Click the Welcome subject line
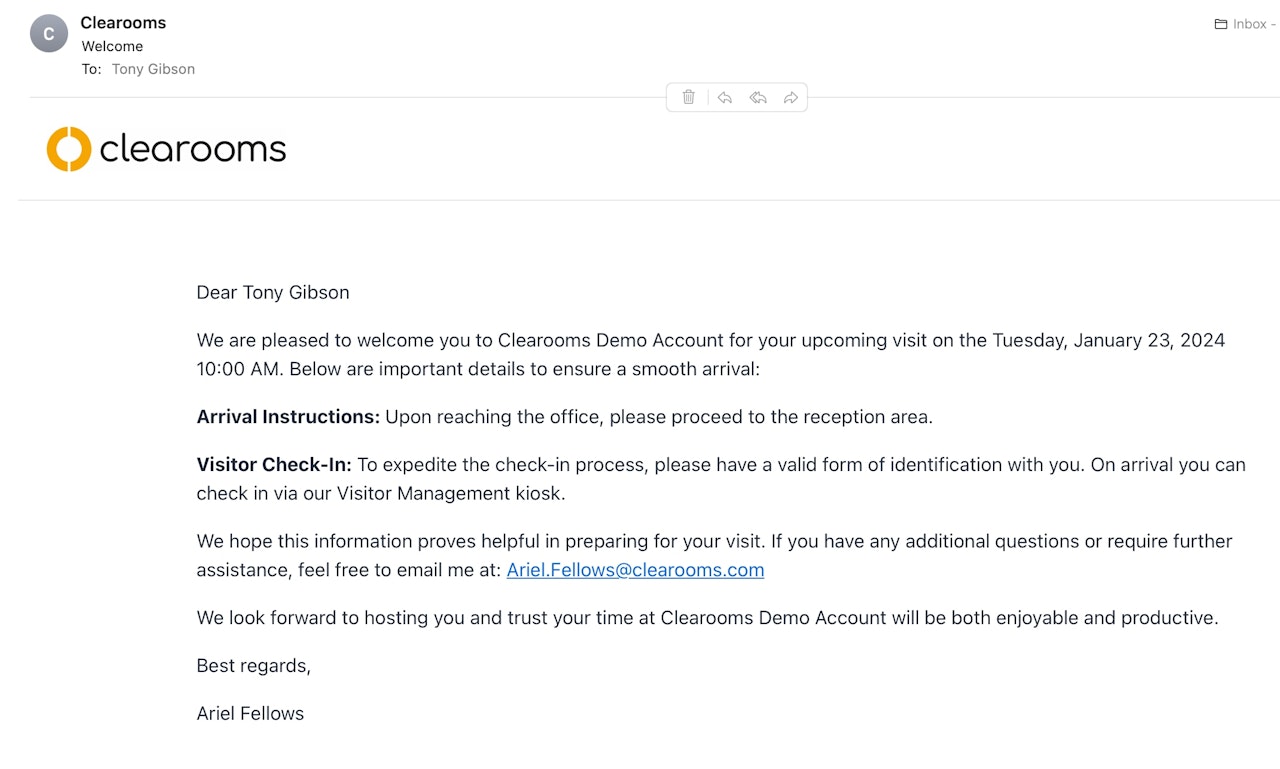 coord(112,46)
